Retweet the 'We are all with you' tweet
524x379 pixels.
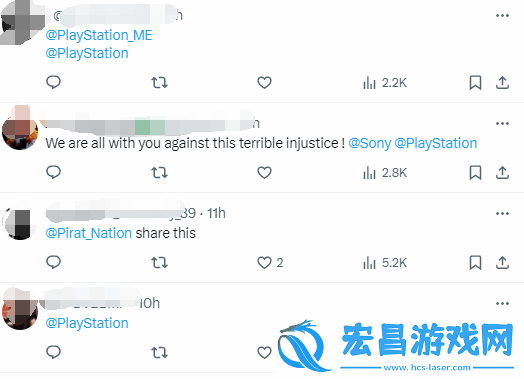(x=159, y=173)
